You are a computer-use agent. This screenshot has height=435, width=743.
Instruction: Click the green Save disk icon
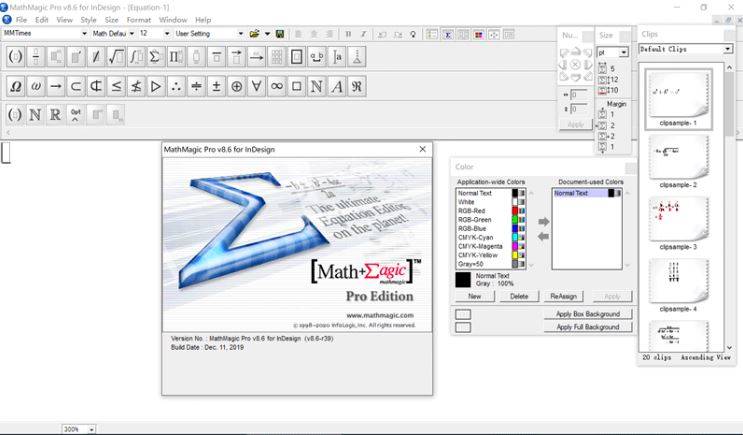[281, 33]
